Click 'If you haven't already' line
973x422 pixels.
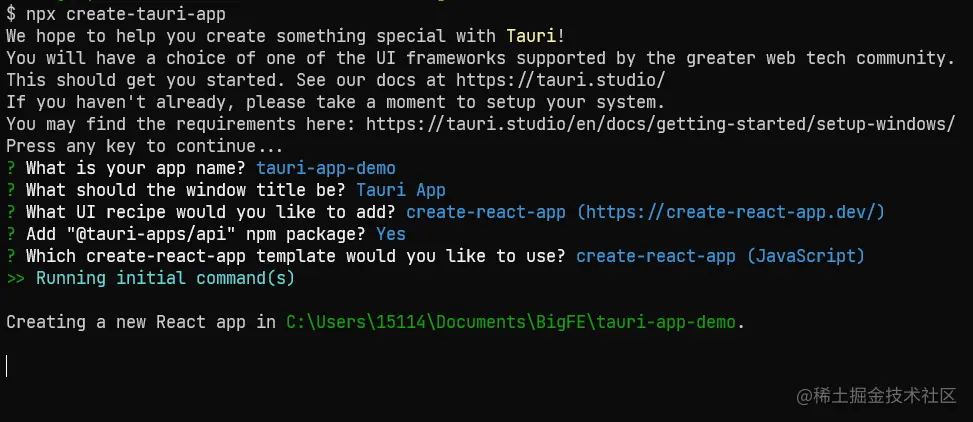(336, 102)
